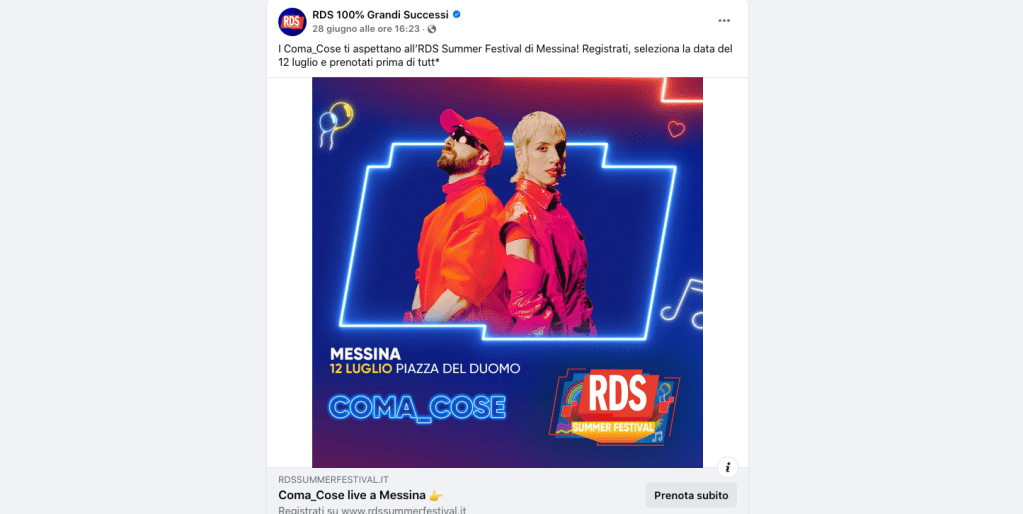This screenshot has height=514, width=1023.
Task: Click the Registrati su www.rdssummerfestival.it description
Action: tap(372, 509)
